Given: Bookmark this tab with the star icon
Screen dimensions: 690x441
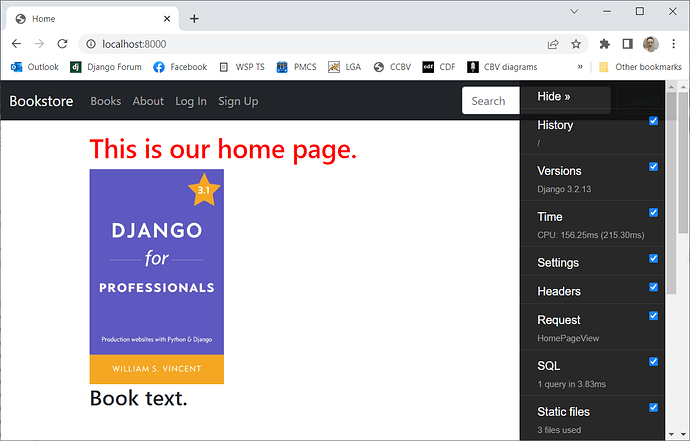Looking at the screenshot, I should (576, 44).
